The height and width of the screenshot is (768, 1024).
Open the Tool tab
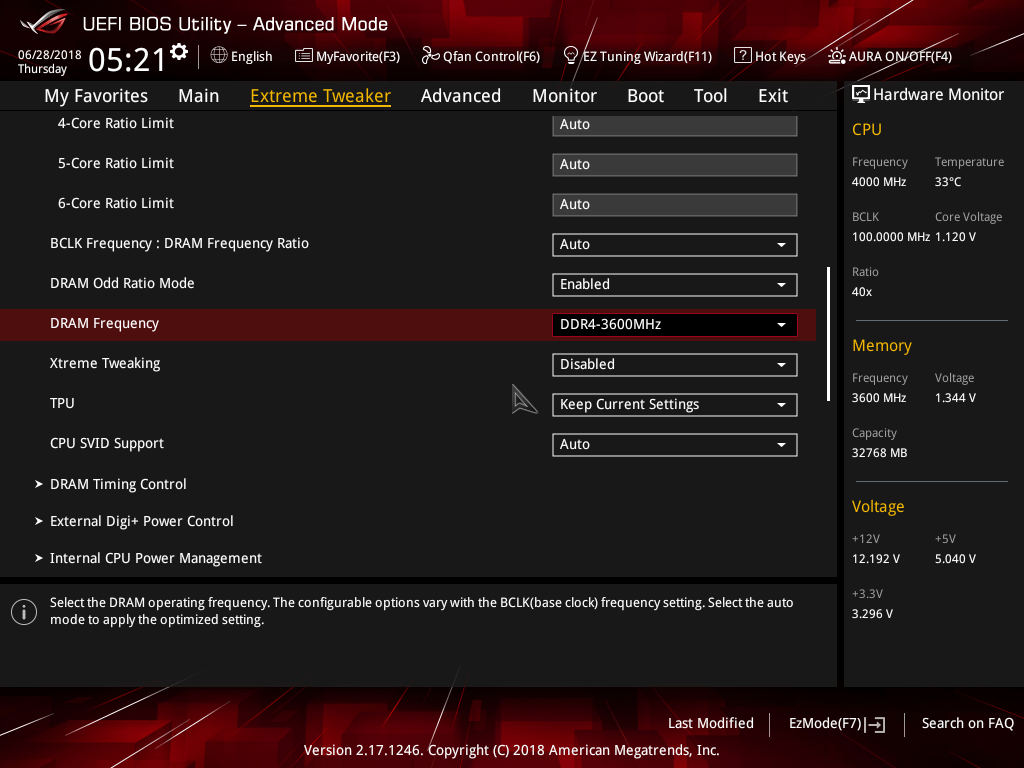[711, 96]
